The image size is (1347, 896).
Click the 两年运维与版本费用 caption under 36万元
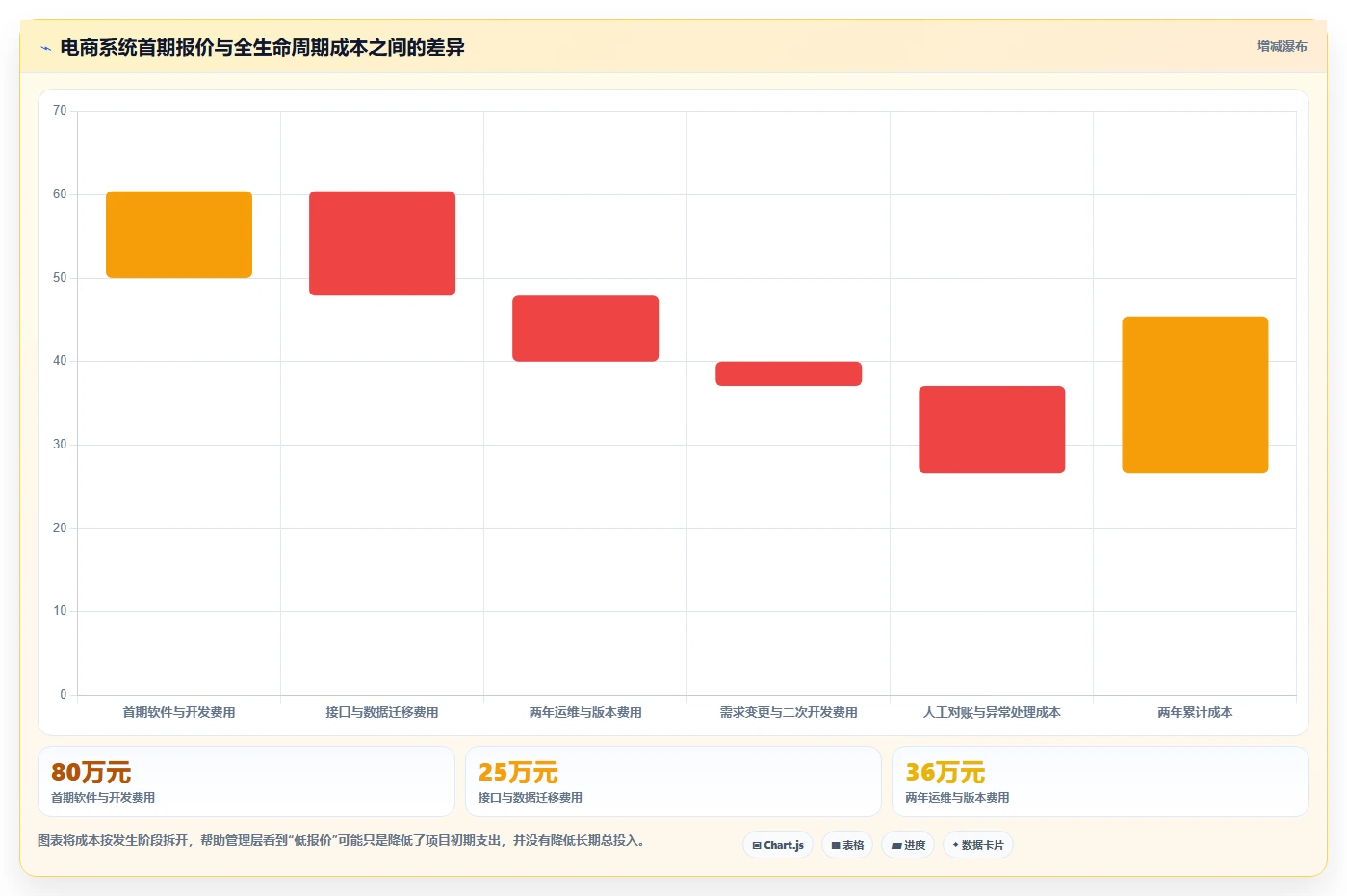click(x=957, y=797)
